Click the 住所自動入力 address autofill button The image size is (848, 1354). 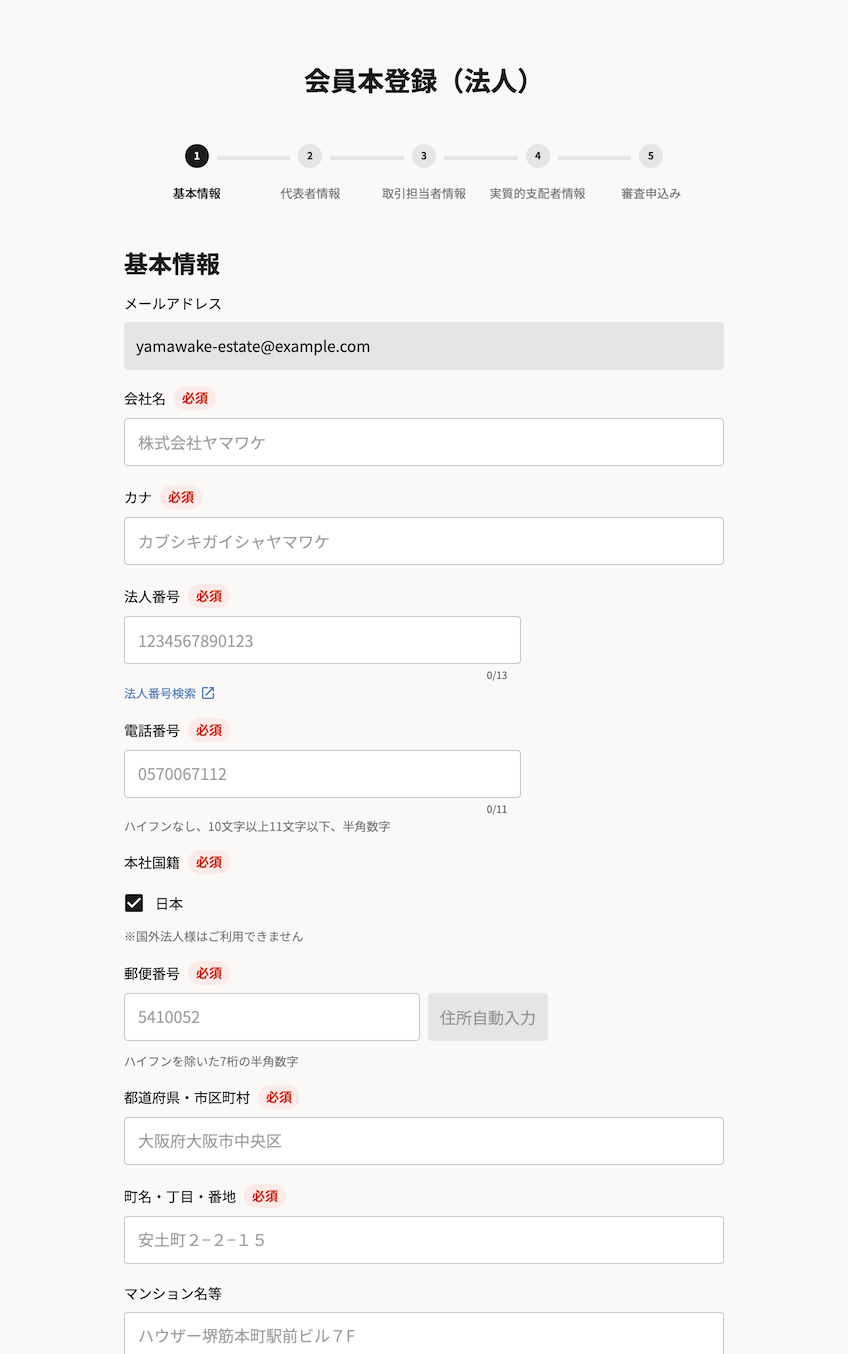(x=488, y=1016)
